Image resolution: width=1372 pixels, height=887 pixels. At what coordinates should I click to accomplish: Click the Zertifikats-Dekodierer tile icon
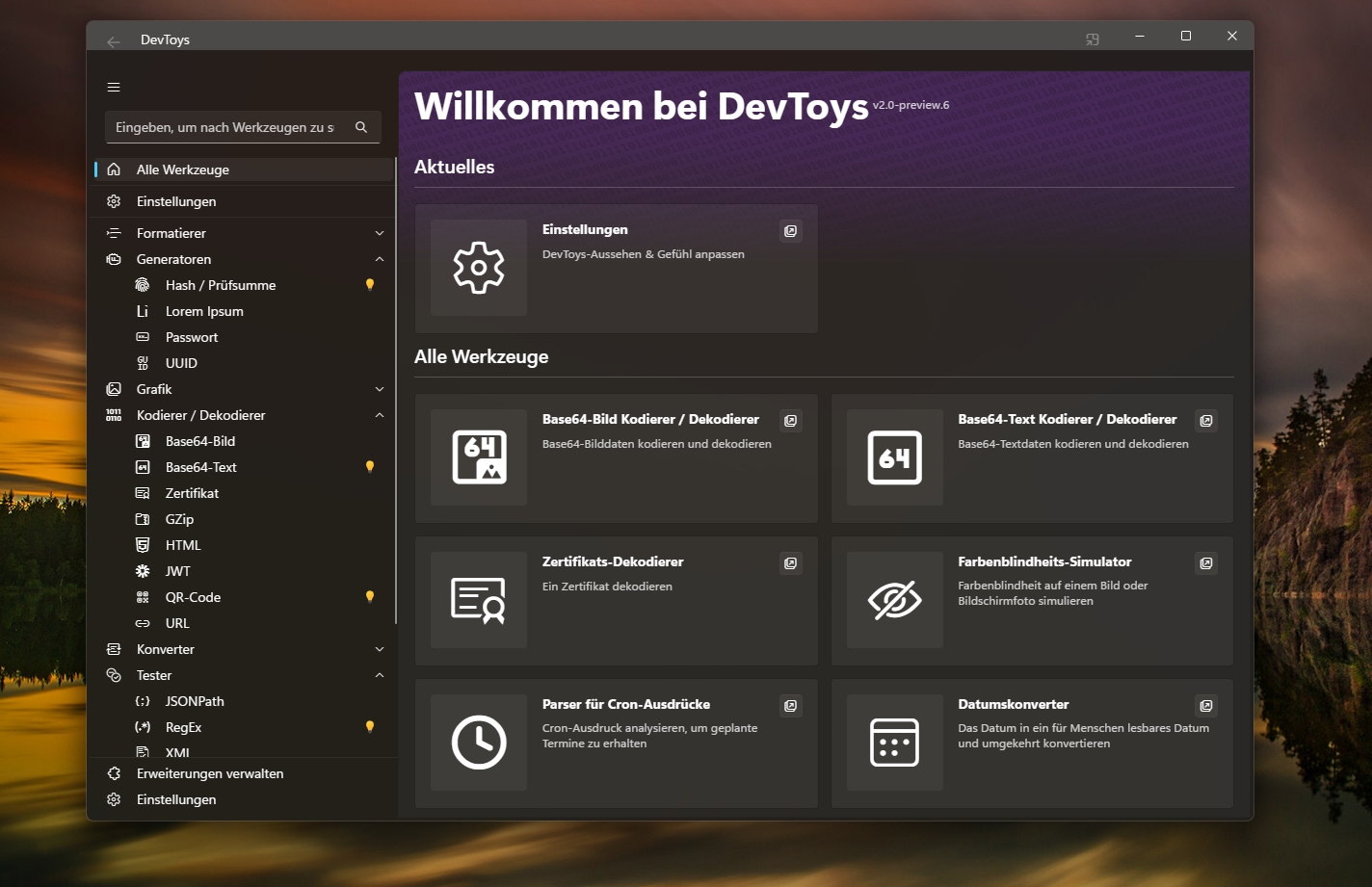479,600
